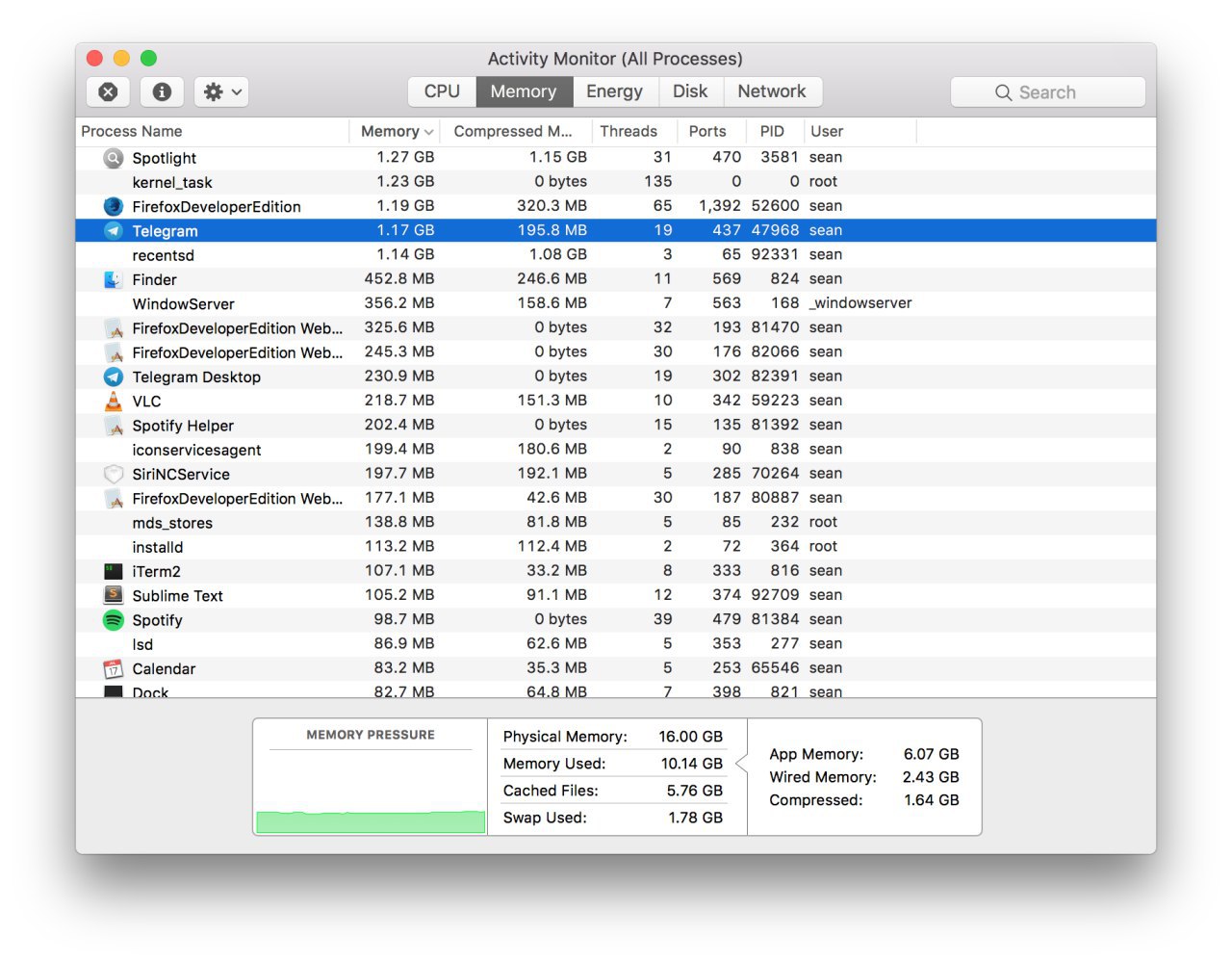Screen dimensions: 1232x962
Task: Switch to the Energy tab
Action: pyautogui.click(x=614, y=91)
